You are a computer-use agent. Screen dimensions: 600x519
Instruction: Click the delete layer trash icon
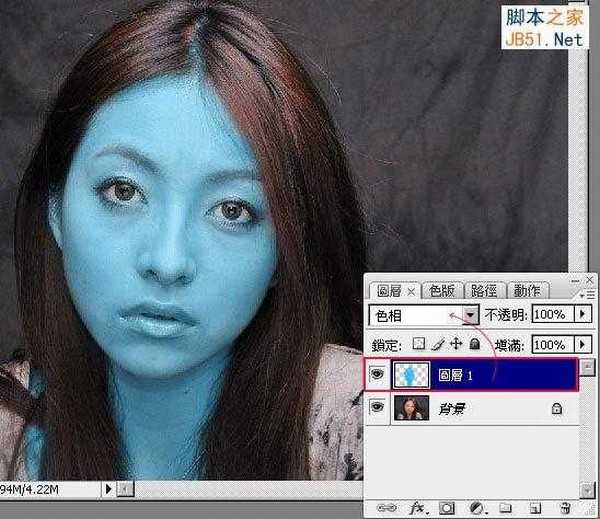(x=564, y=508)
